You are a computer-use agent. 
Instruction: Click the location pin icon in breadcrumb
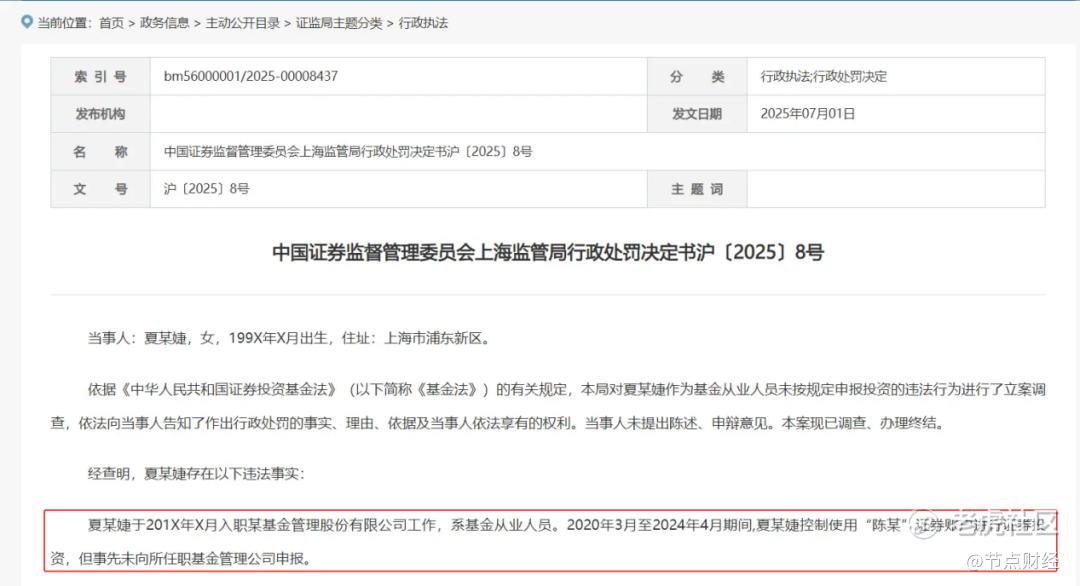pyautogui.click(x=27, y=22)
